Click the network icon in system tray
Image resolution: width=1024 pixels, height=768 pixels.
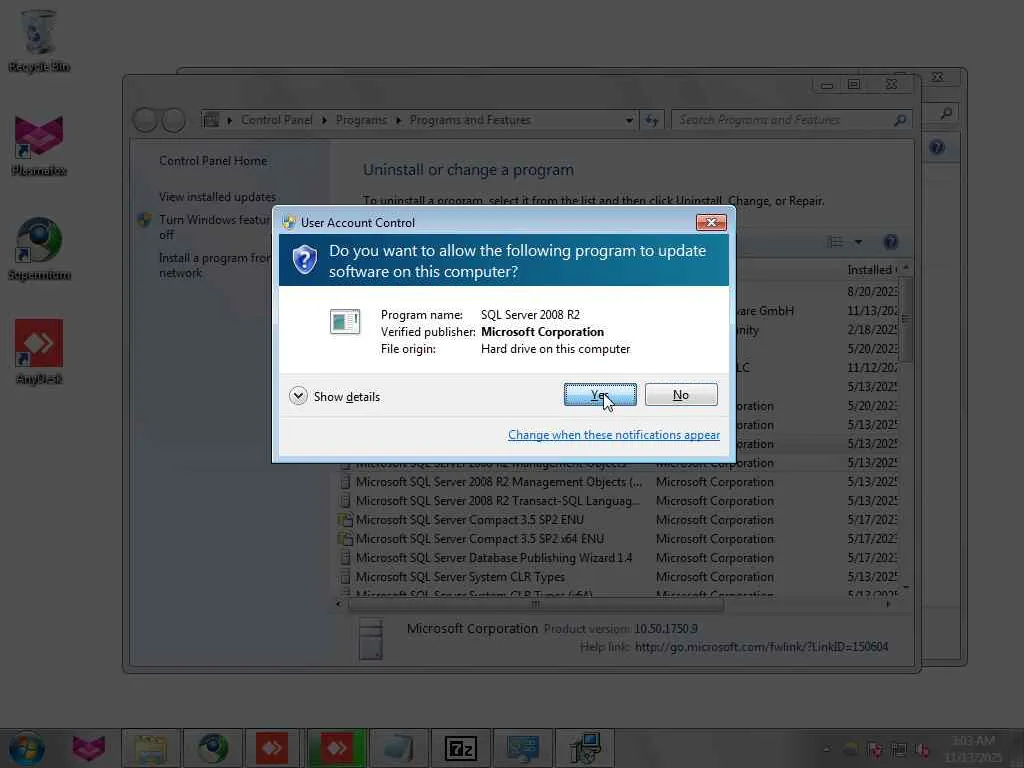pyautogui.click(x=899, y=750)
